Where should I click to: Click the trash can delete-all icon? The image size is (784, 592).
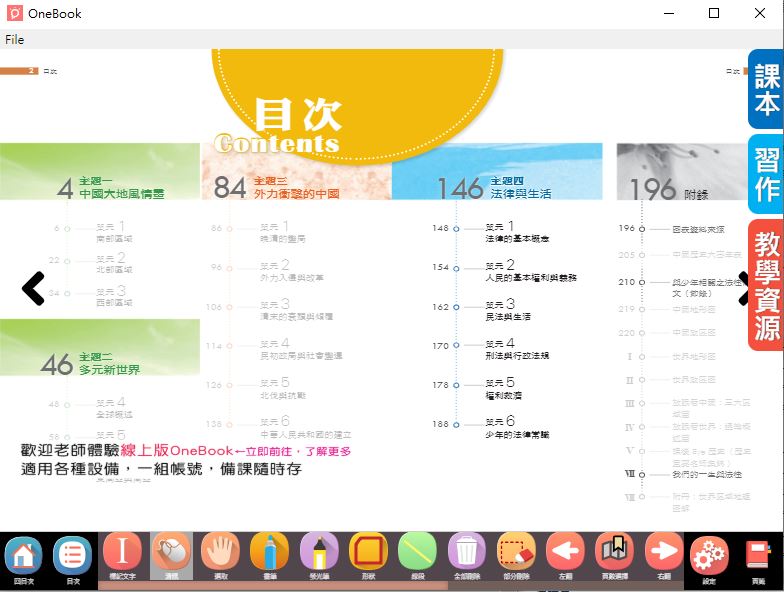[467, 553]
